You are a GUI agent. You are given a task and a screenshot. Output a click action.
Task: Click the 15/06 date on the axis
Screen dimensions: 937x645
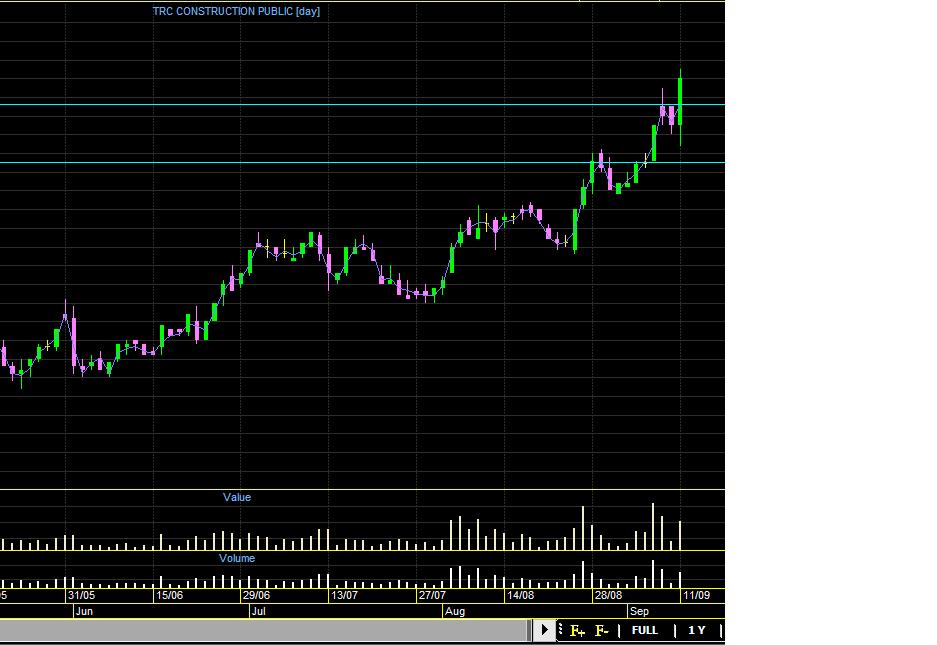coord(169,595)
